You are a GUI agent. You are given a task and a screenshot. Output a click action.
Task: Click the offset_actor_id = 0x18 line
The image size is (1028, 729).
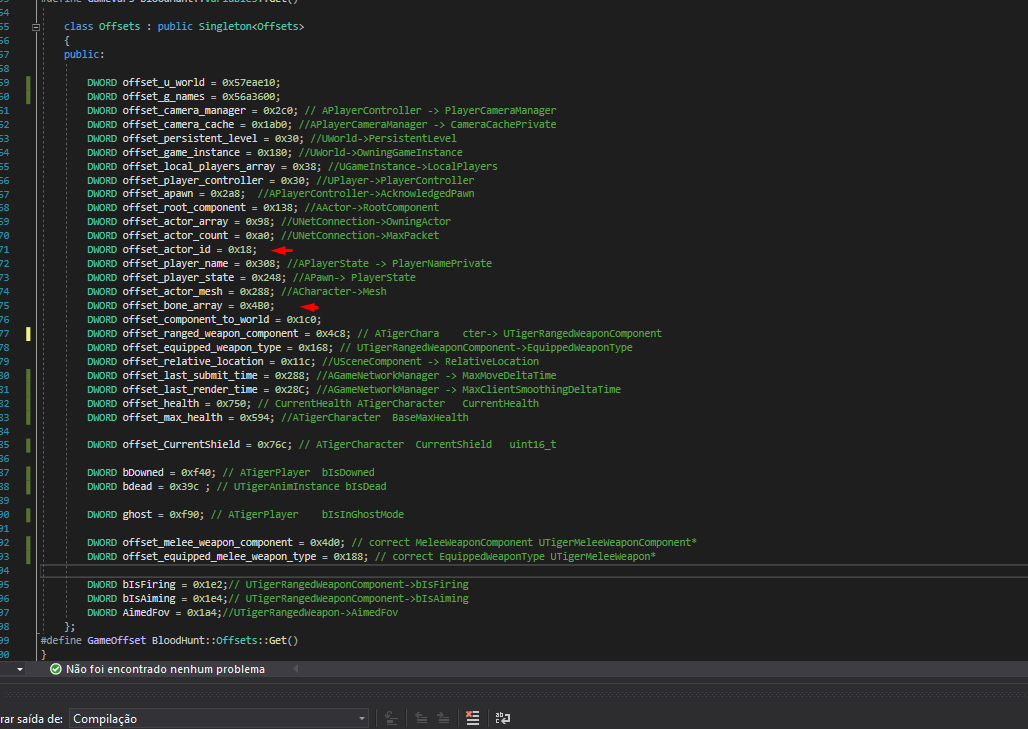coord(172,250)
